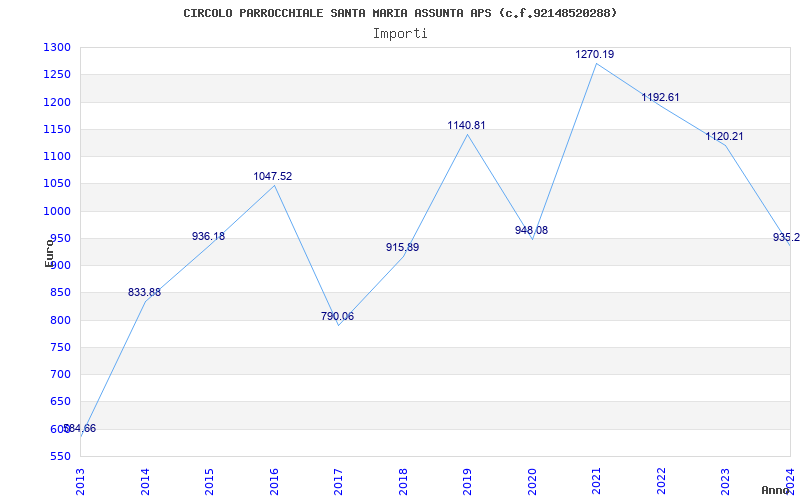Click the Euro axis title

[x=49, y=253]
